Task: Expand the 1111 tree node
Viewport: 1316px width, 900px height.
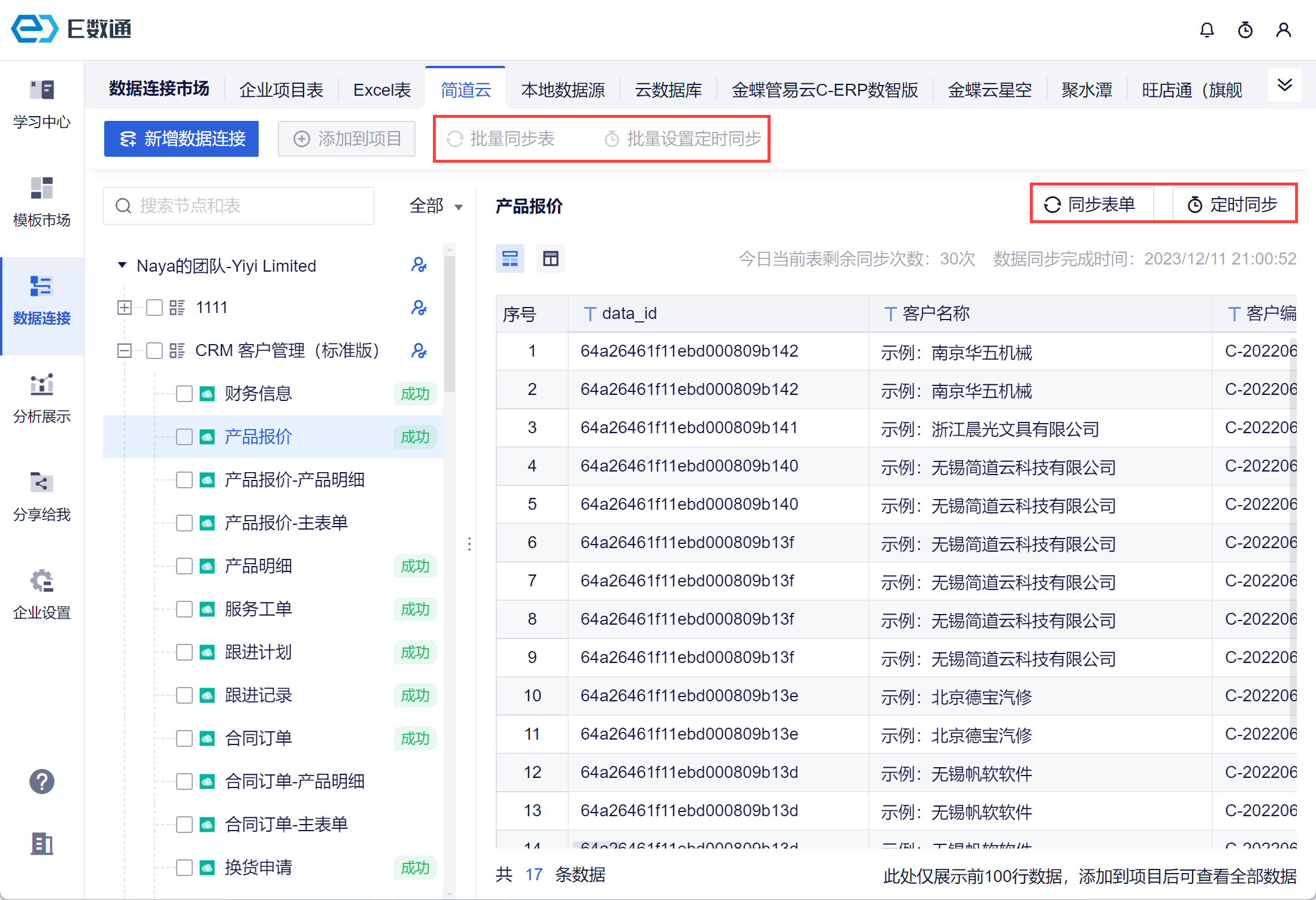Action: coord(125,308)
